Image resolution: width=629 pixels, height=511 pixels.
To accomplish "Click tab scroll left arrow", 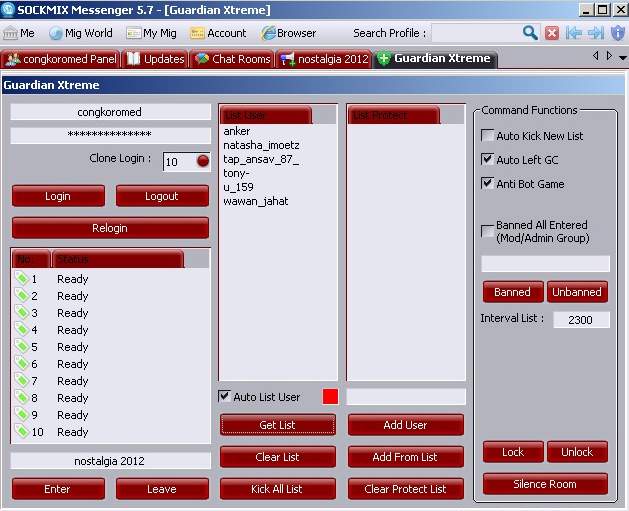I will 596,56.
